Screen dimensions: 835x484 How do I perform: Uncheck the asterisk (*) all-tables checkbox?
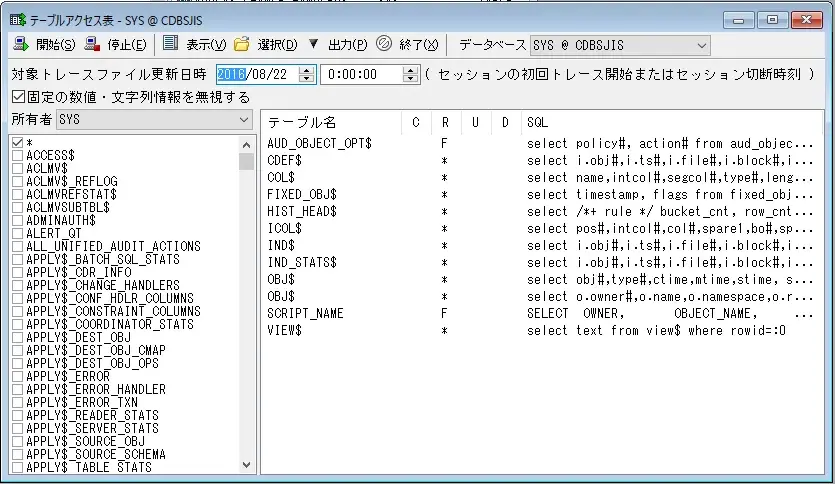18,144
